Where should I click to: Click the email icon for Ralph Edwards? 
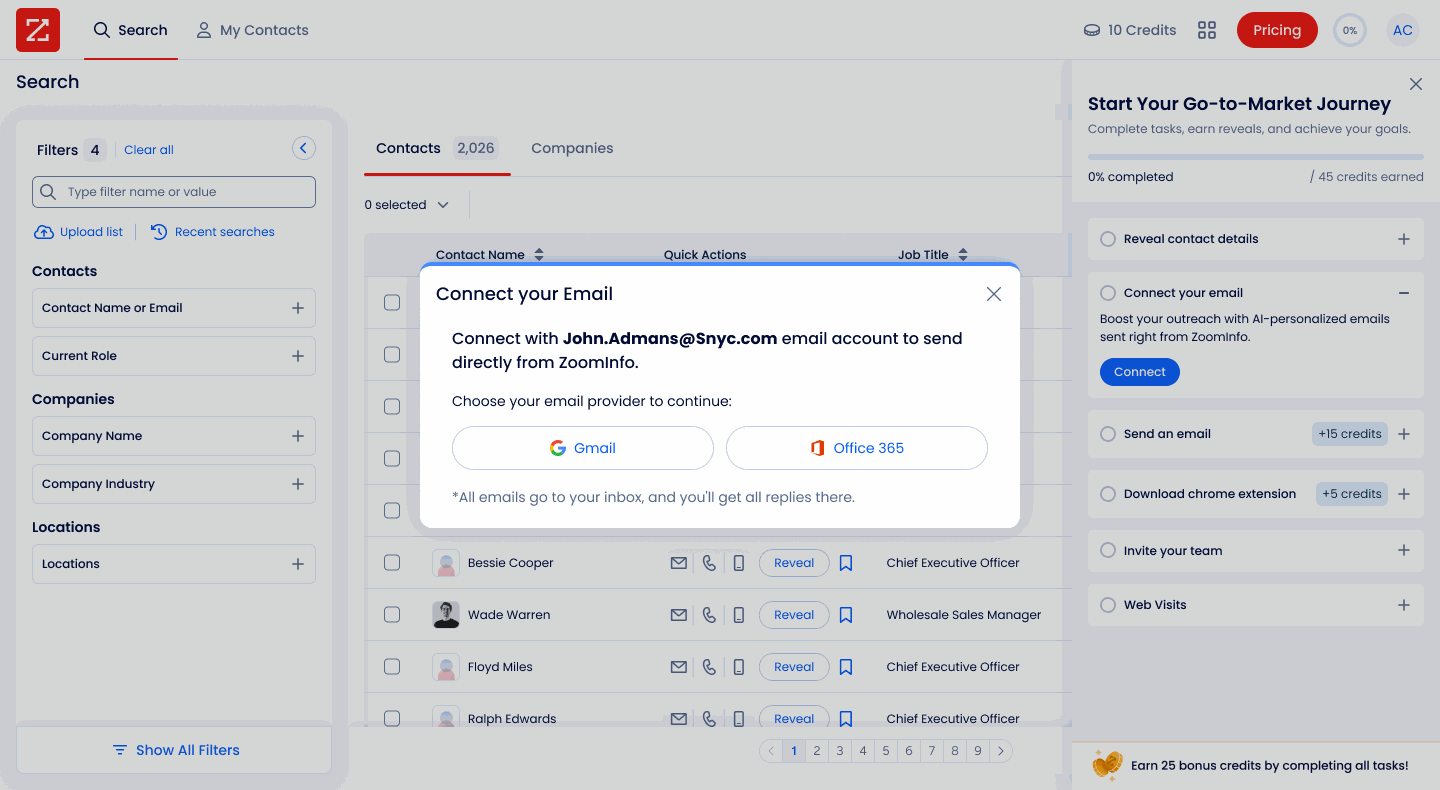(679, 719)
